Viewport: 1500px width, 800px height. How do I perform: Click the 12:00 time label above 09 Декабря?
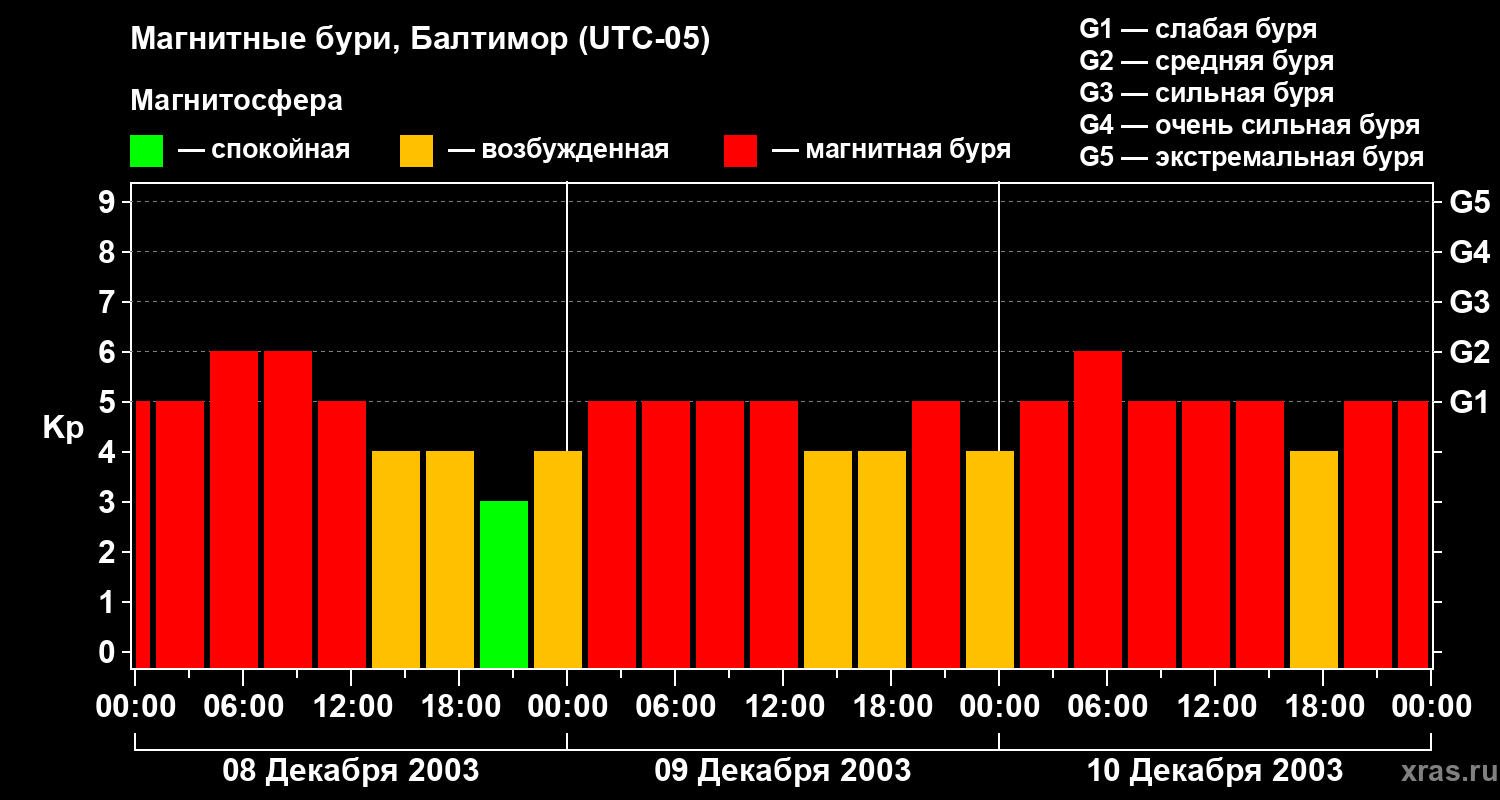tap(783, 707)
